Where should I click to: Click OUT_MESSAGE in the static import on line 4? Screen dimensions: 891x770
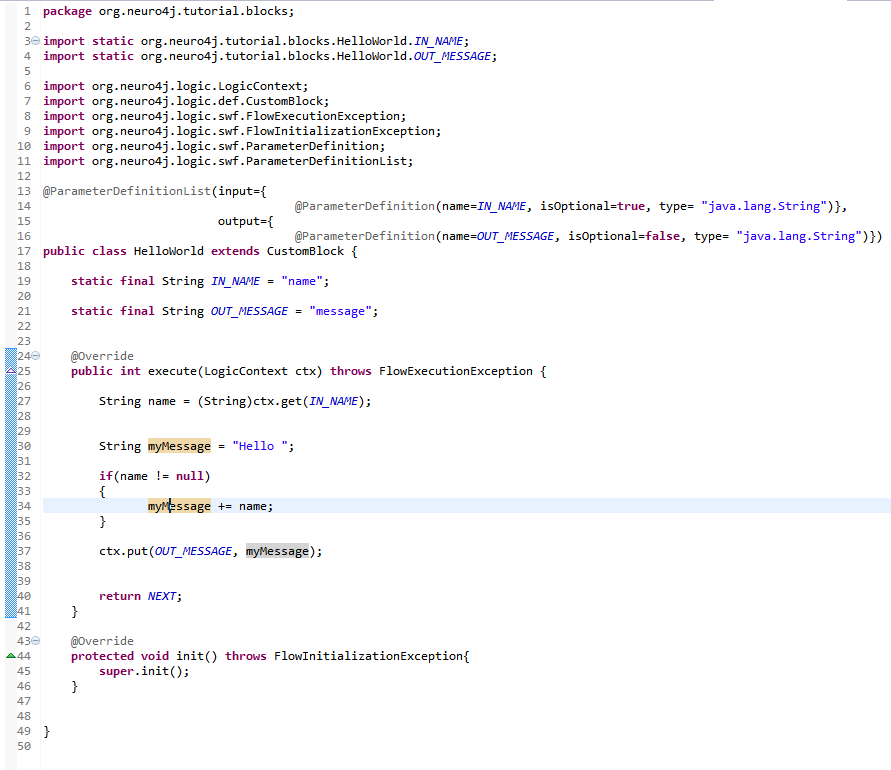click(x=452, y=56)
